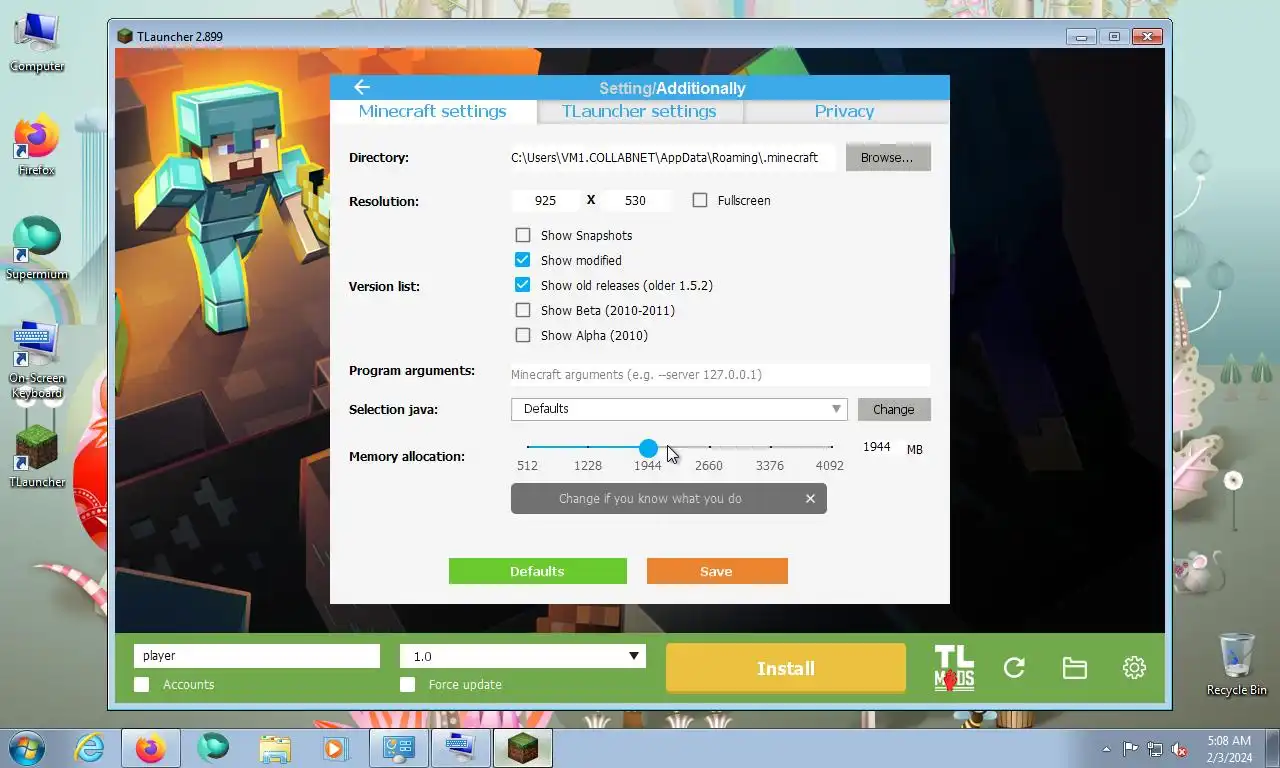The height and width of the screenshot is (768, 1280).
Task: Click the memory allocation slider thumb
Action: click(x=649, y=448)
